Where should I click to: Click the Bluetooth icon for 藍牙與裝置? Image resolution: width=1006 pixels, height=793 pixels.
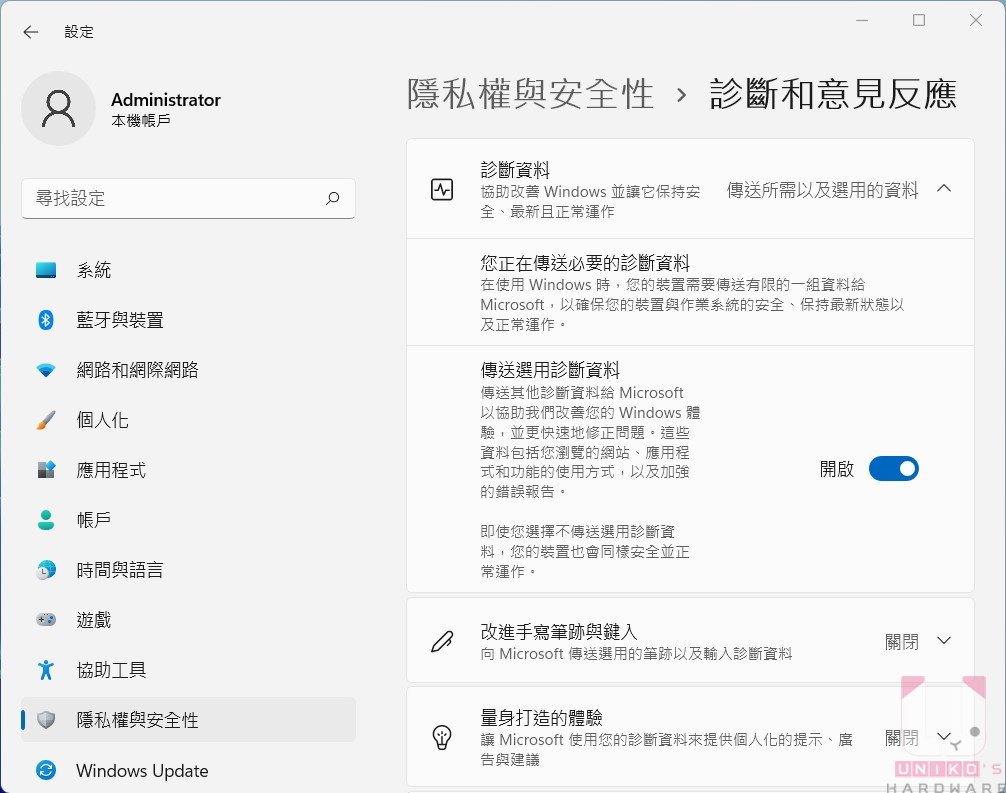[x=46, y=320]
